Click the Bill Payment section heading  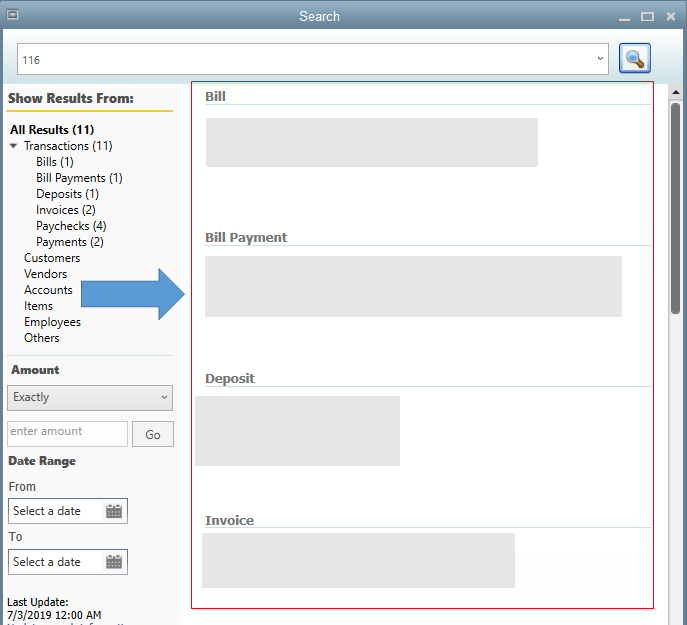246,238
